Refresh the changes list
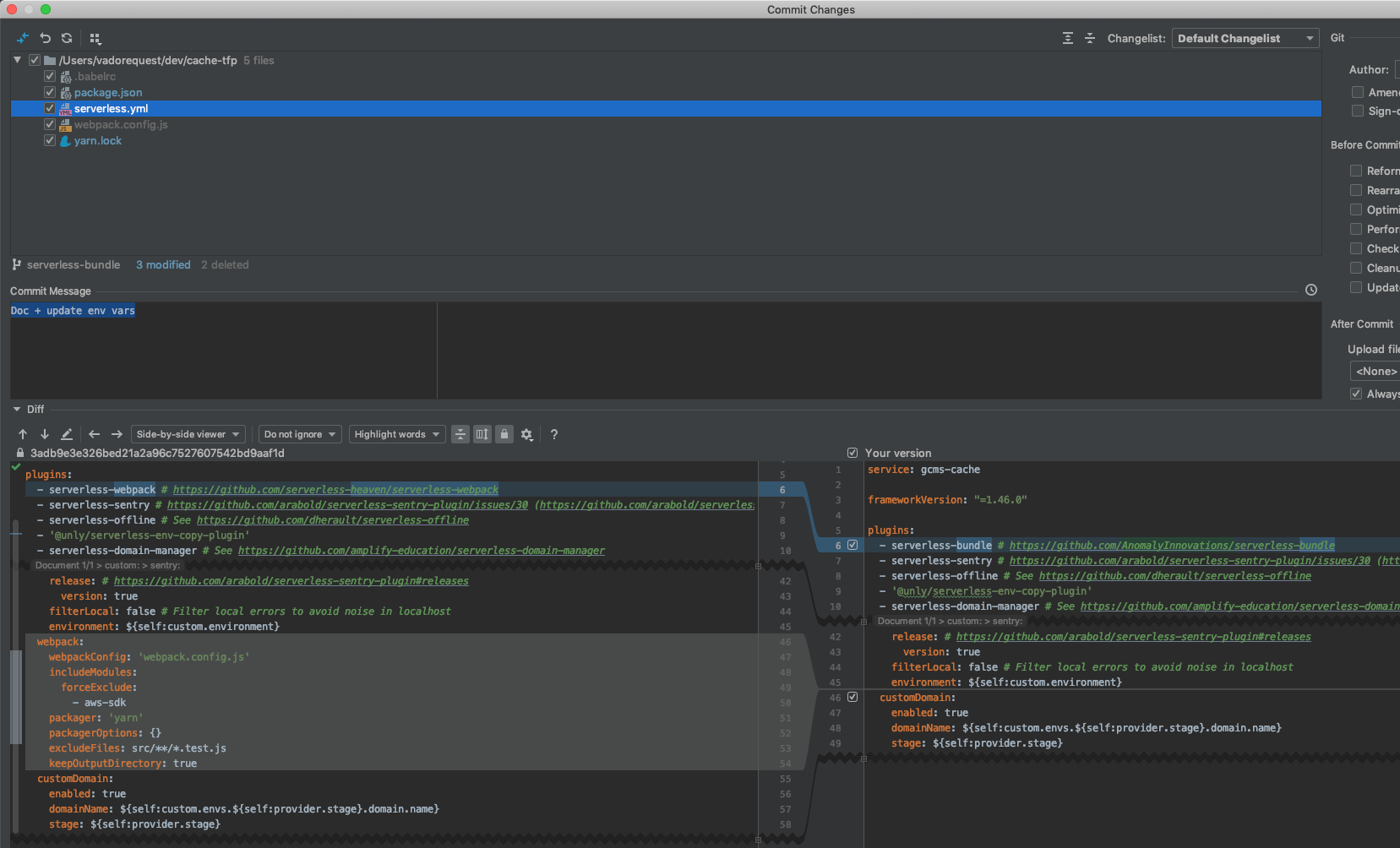Viewport: 1400px width, 848px height. click(67, 38)
